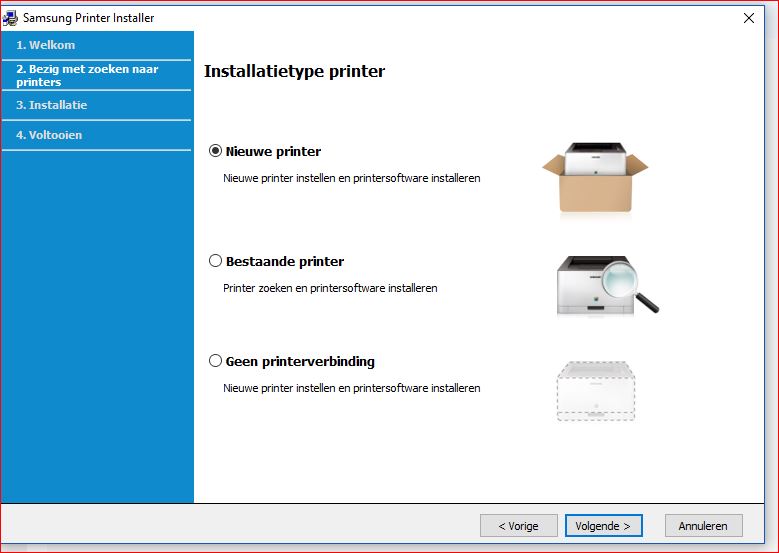Select the Nieuwe printer radio button

click(215, 151)
